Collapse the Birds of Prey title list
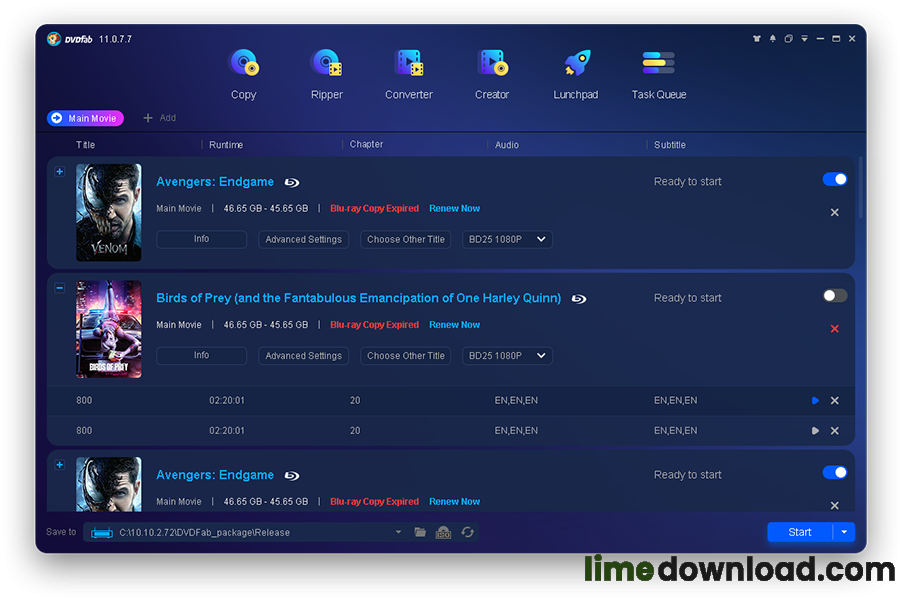The width and height of the screenshot is (902, 600). coord(59,288)
